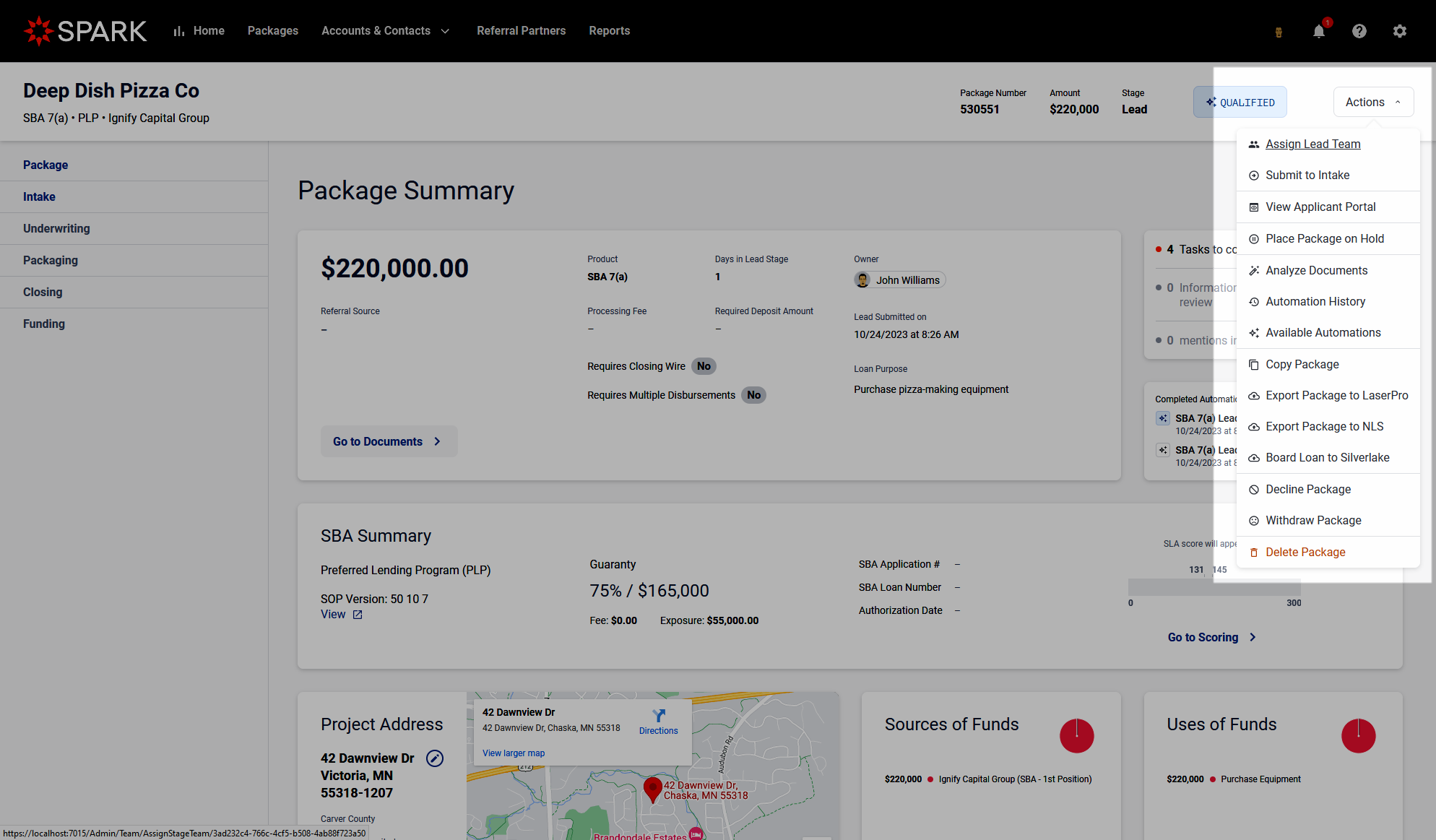Click '10/24/2023 at 8:26 AM' submitted date
This screenshot has height=840, width=1436.
pyautogui.click(x=907, y=334)
